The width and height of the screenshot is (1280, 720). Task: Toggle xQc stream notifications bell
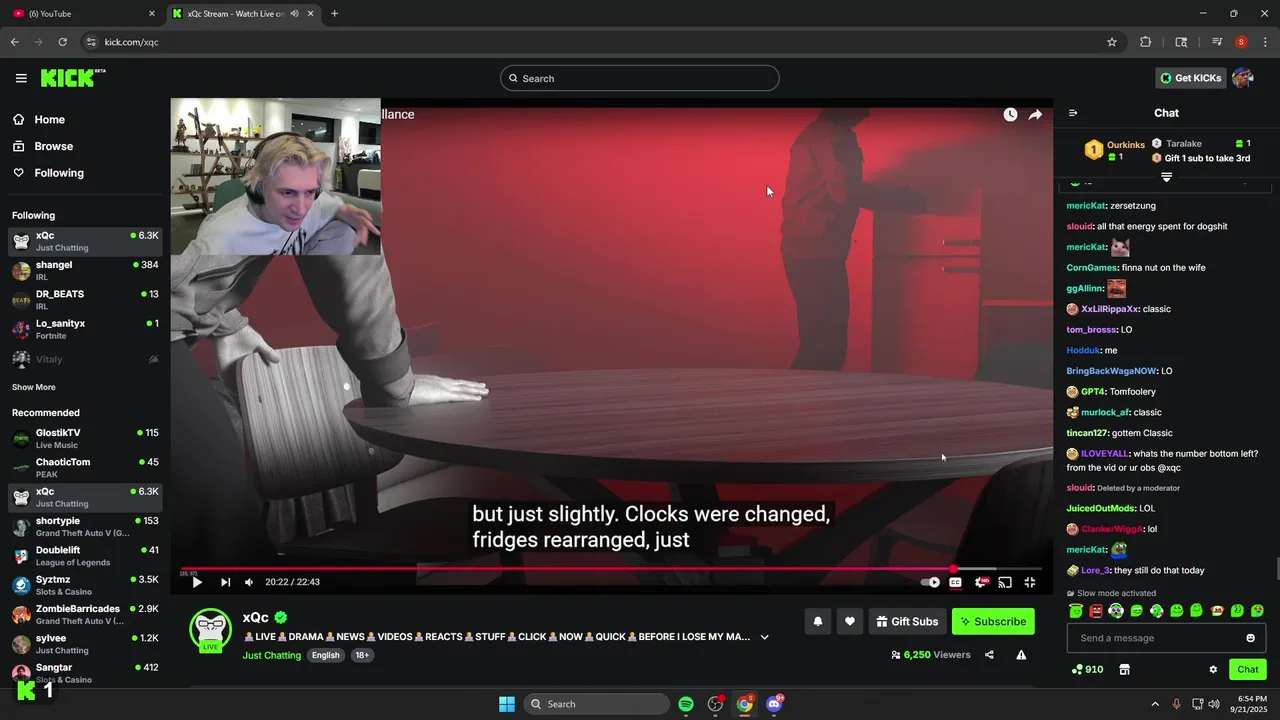817,621
